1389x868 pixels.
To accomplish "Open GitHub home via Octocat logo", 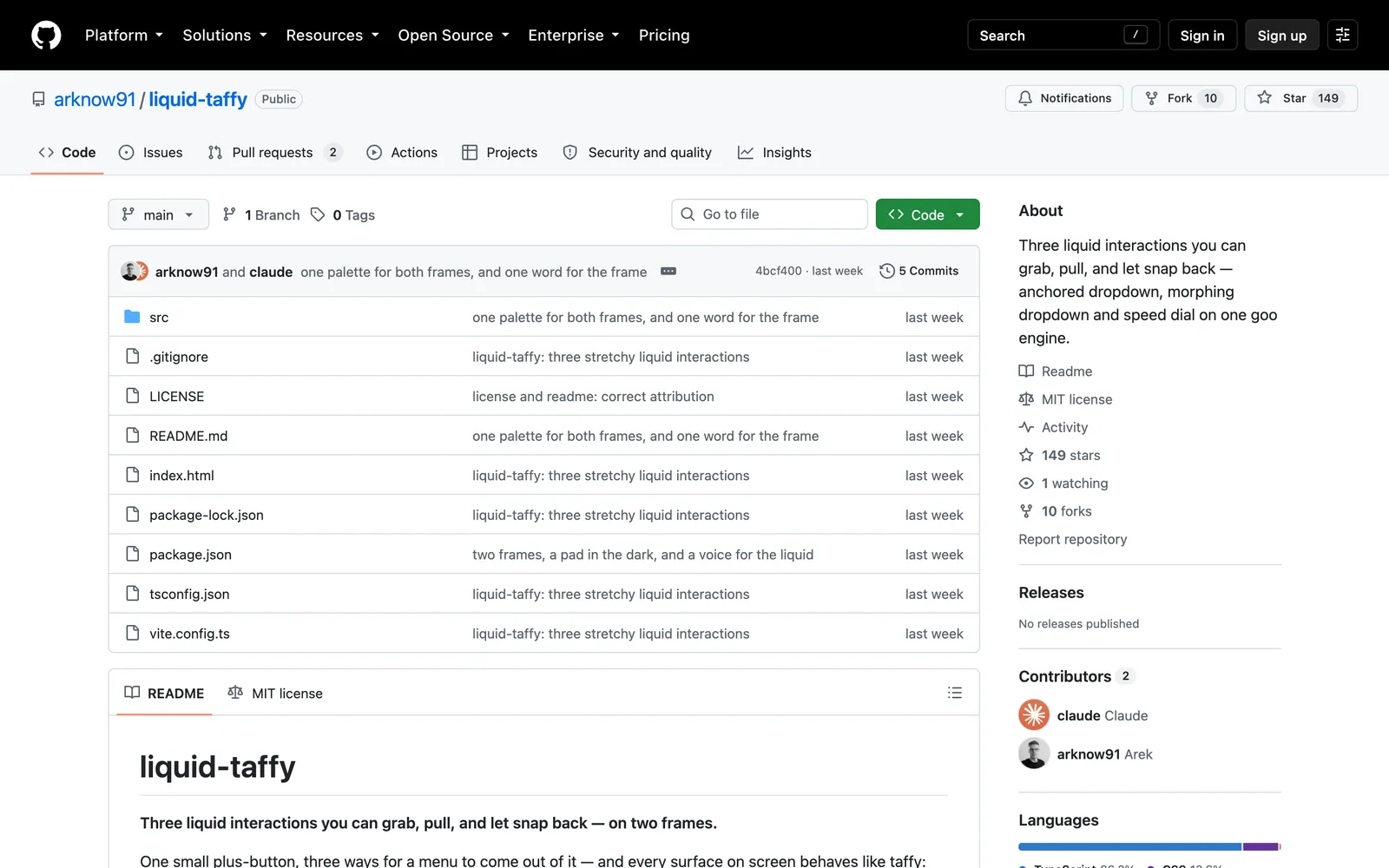I will (x=46, y=36).
